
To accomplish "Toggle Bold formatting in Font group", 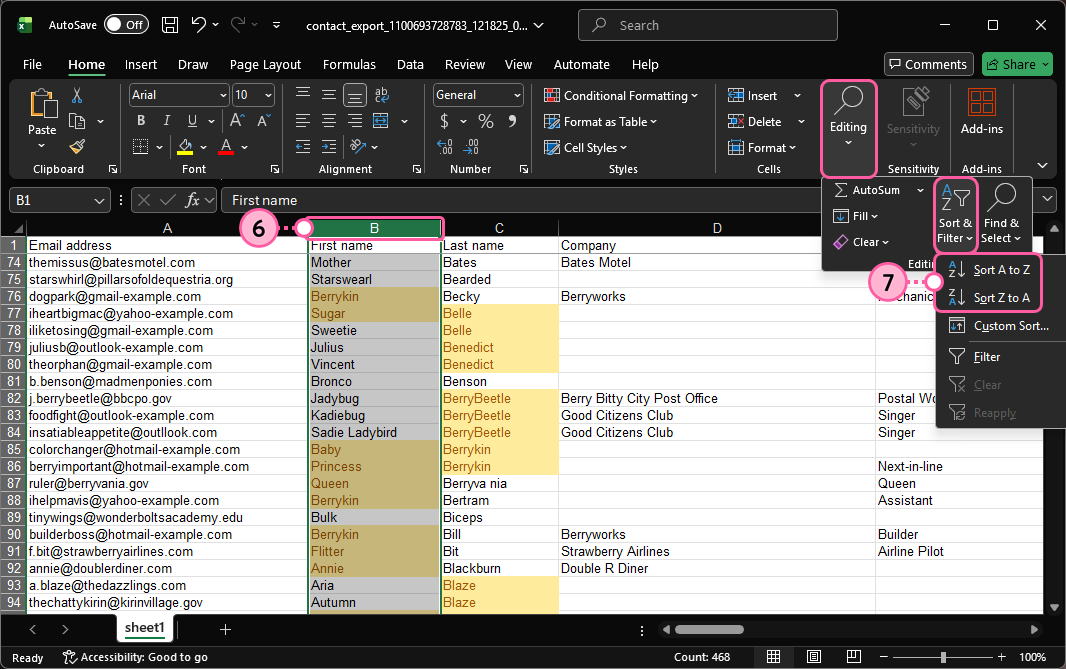I will coord(141,121).
